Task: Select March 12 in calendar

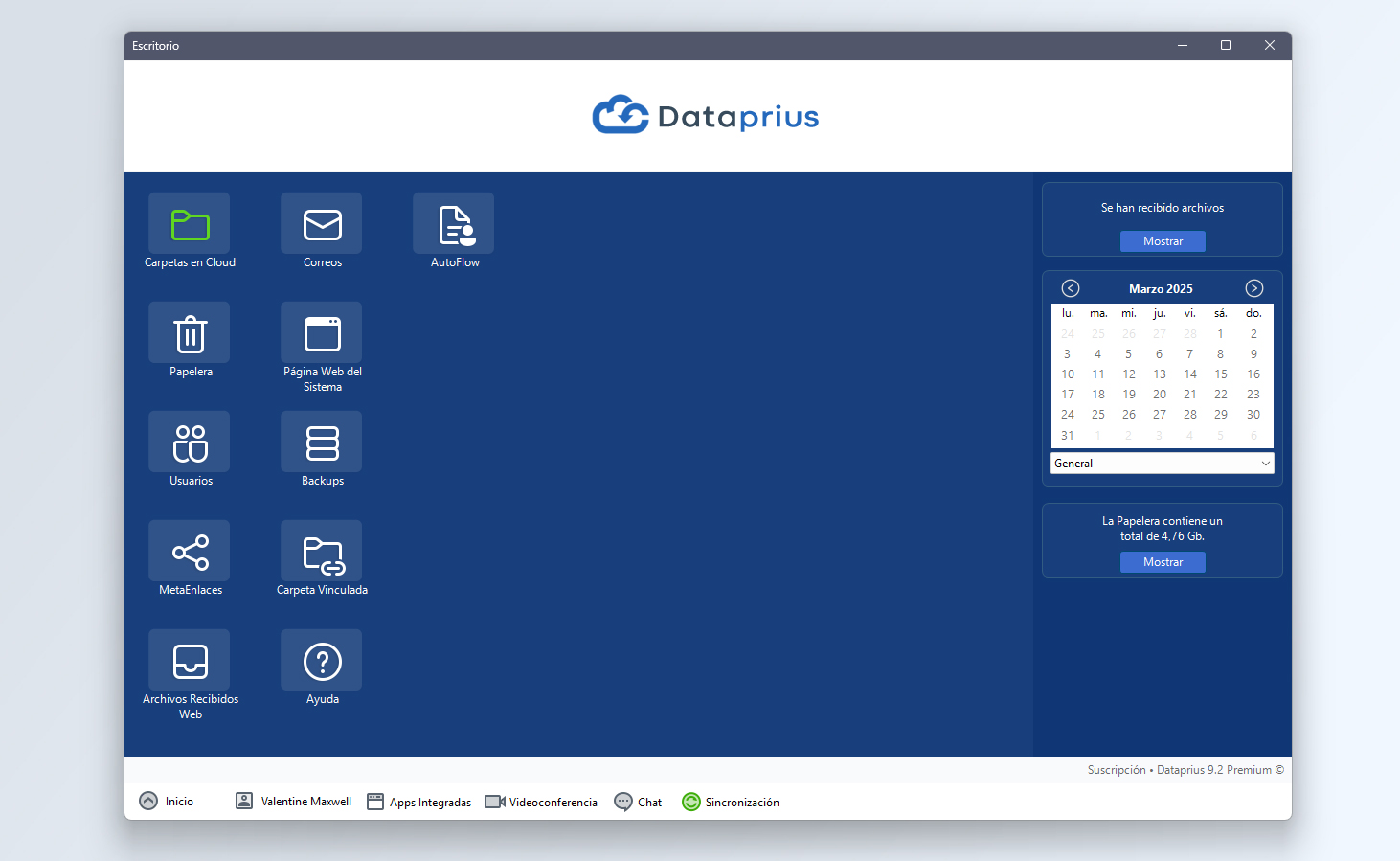Action: (x=1129, y=374)
